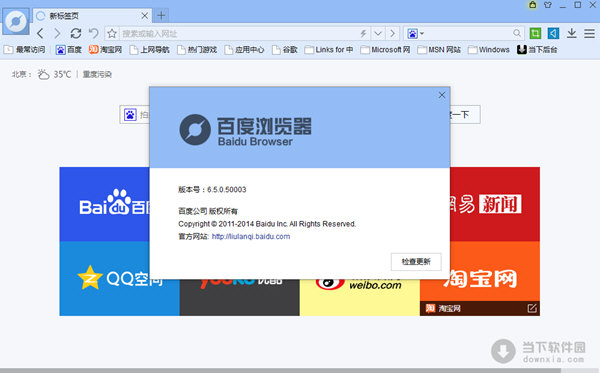Bookmark the page with the star icon

click(x=112, y=34)
